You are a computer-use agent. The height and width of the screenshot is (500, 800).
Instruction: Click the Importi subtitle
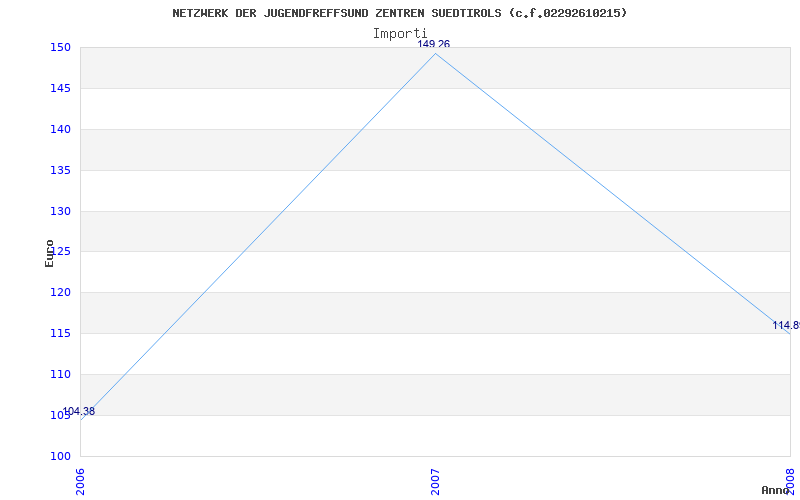point(399,33)
